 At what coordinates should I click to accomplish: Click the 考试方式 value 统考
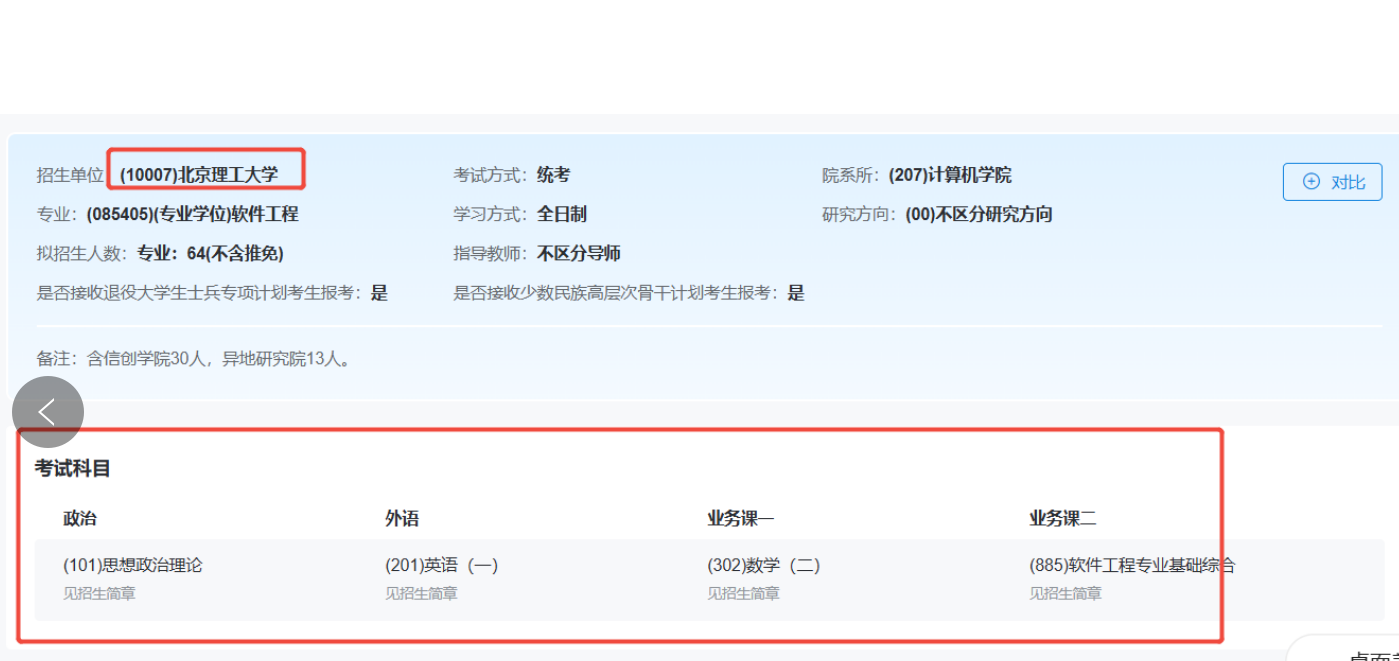pyautogui.click(x=553, y=175)
